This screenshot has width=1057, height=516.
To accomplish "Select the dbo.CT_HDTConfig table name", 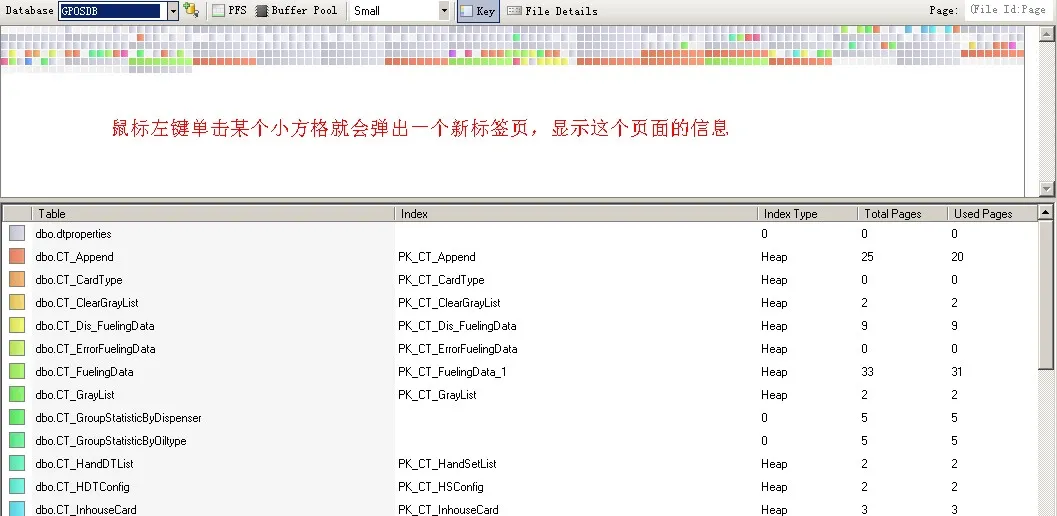I will point(82,486).
